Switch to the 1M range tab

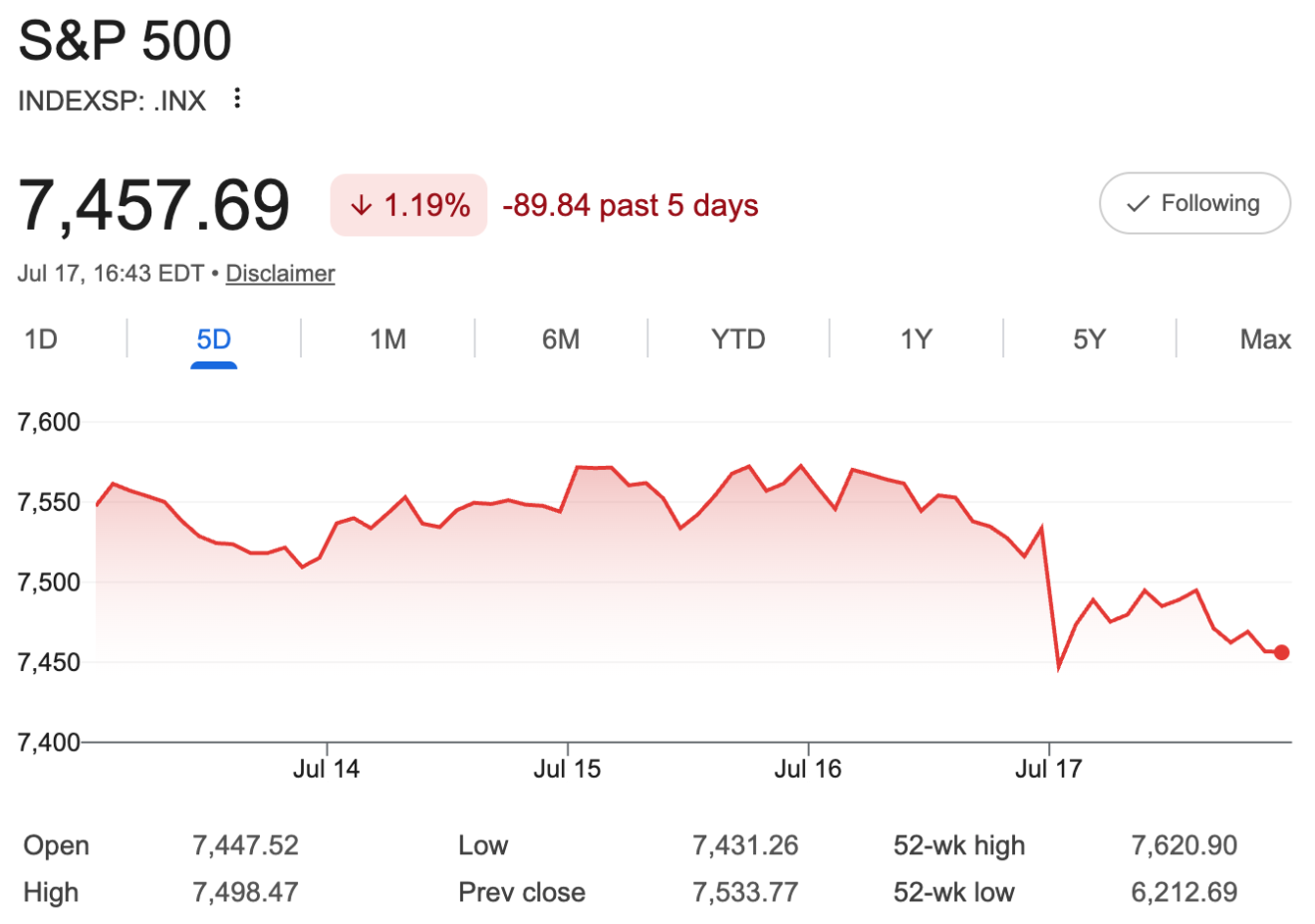coord(388,340)
